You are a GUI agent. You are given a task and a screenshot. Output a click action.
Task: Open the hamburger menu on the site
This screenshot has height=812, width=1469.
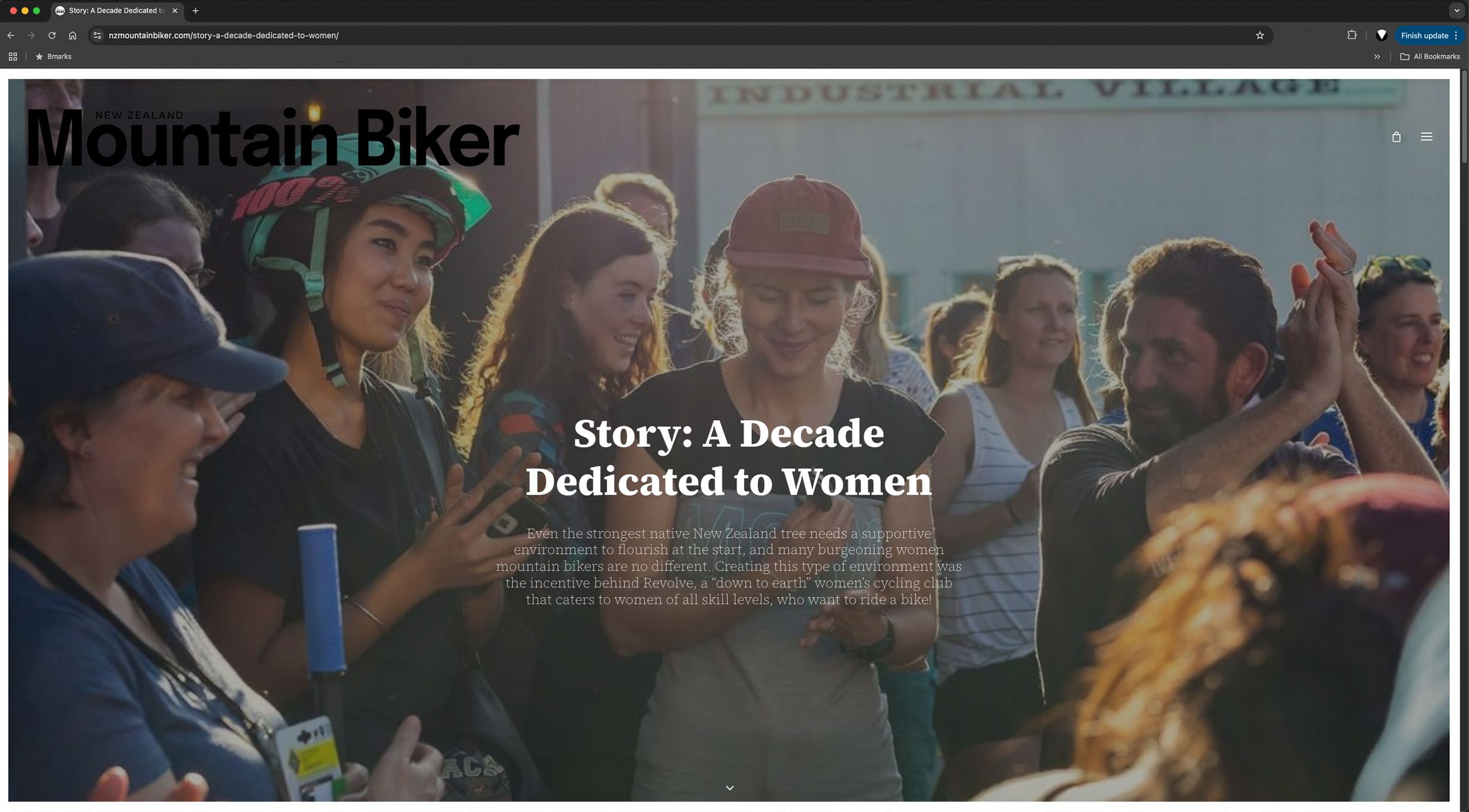[1426, 137]
